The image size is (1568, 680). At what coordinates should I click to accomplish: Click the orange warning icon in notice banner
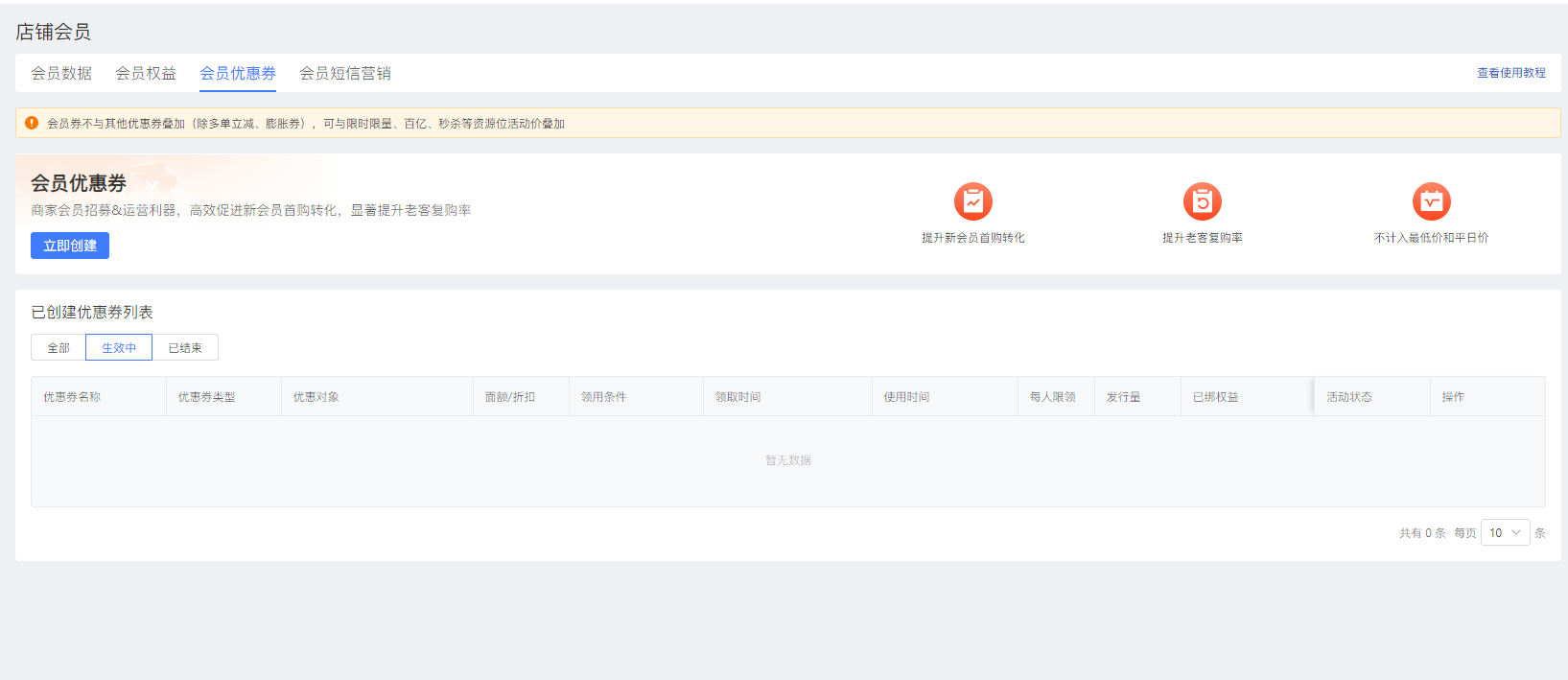(x=32, y=123)
